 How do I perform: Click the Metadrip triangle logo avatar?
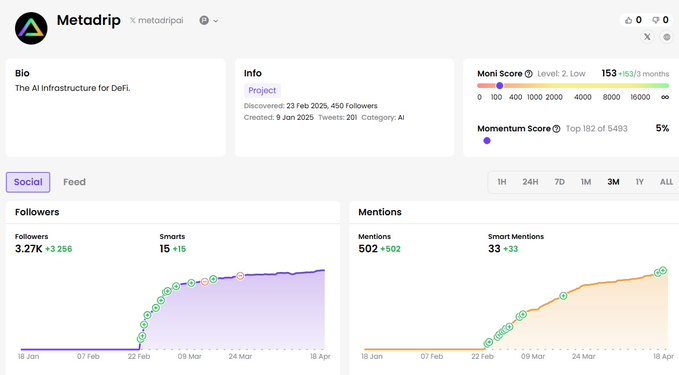pyautogui.click(x=31, y=28)
